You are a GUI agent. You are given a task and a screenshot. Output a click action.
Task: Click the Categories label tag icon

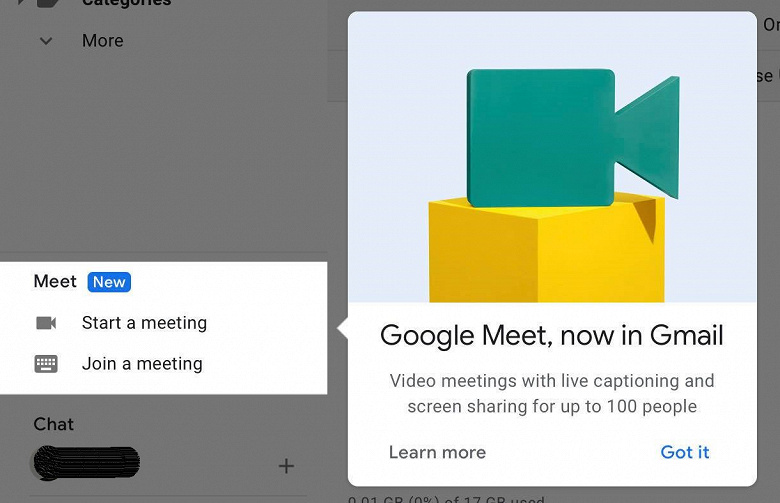[x=48, y=2]
